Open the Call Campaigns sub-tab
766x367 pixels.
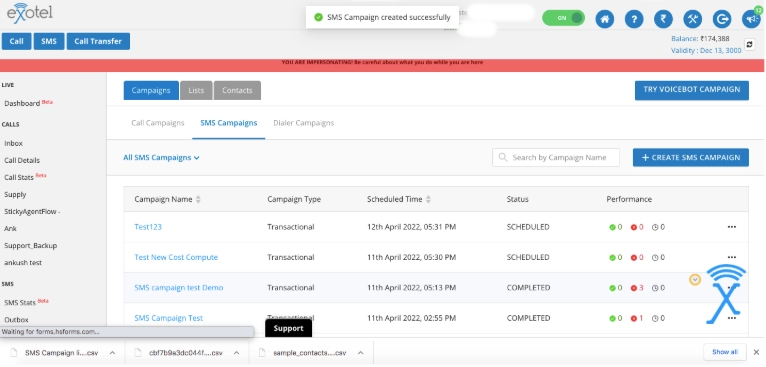(x=158, y=123)
